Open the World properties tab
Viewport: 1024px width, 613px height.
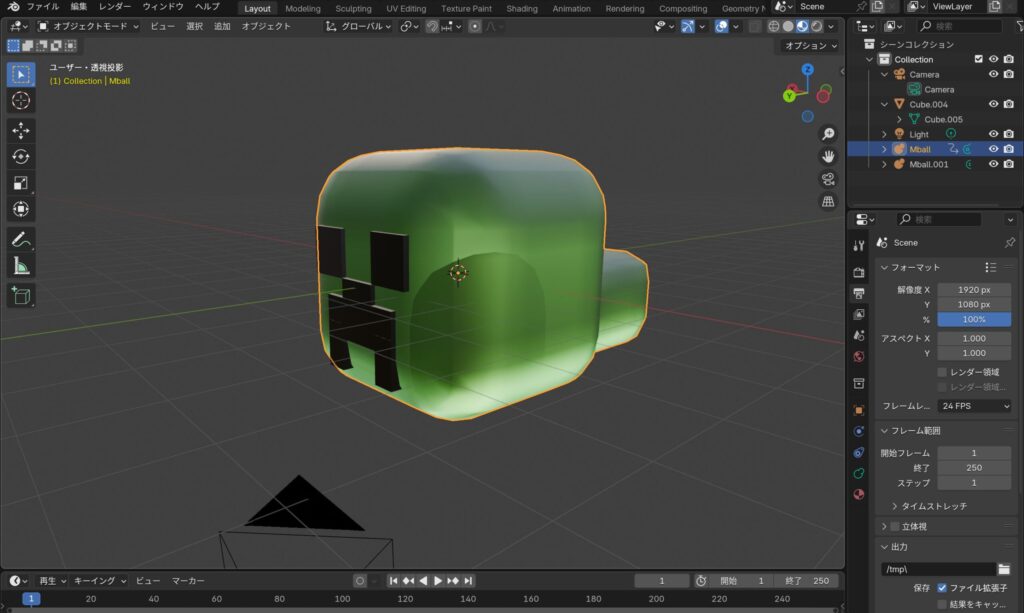[859, 356]
